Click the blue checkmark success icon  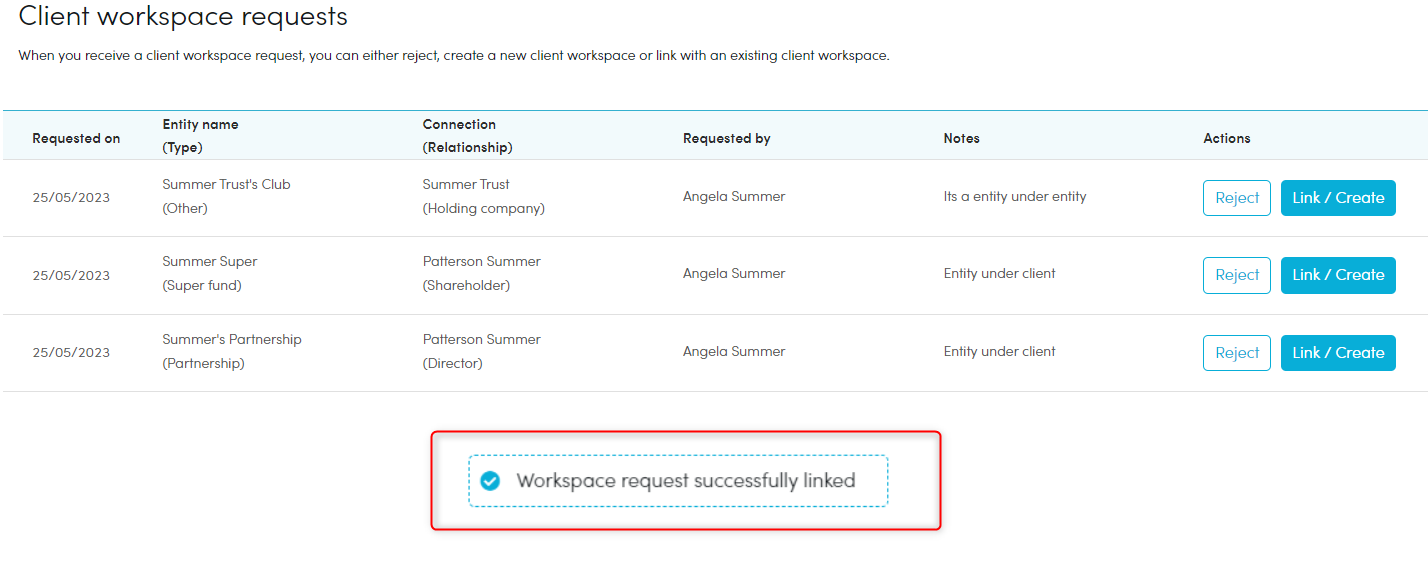(490, 481)
